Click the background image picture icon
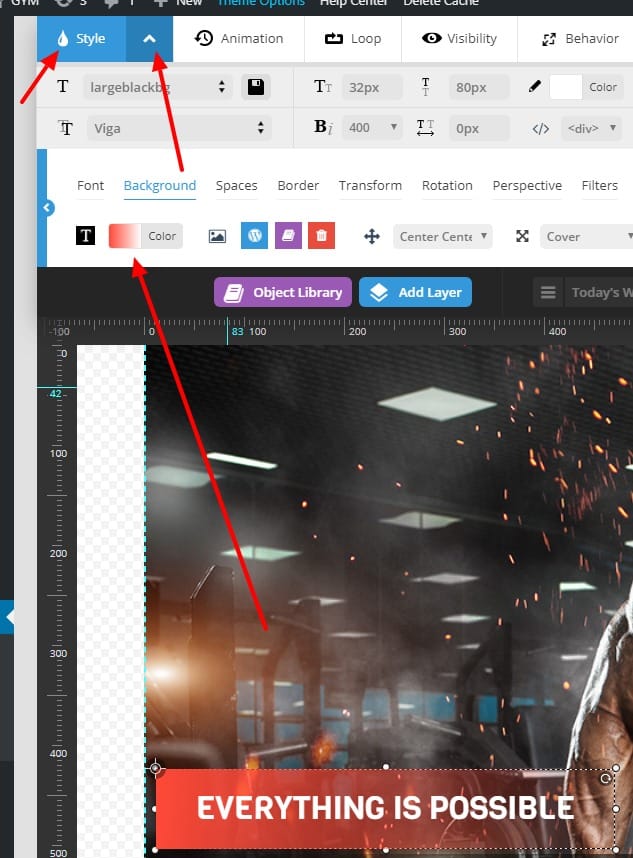The width and height of the screenshot is (633, 858). (x=217, y=237)
